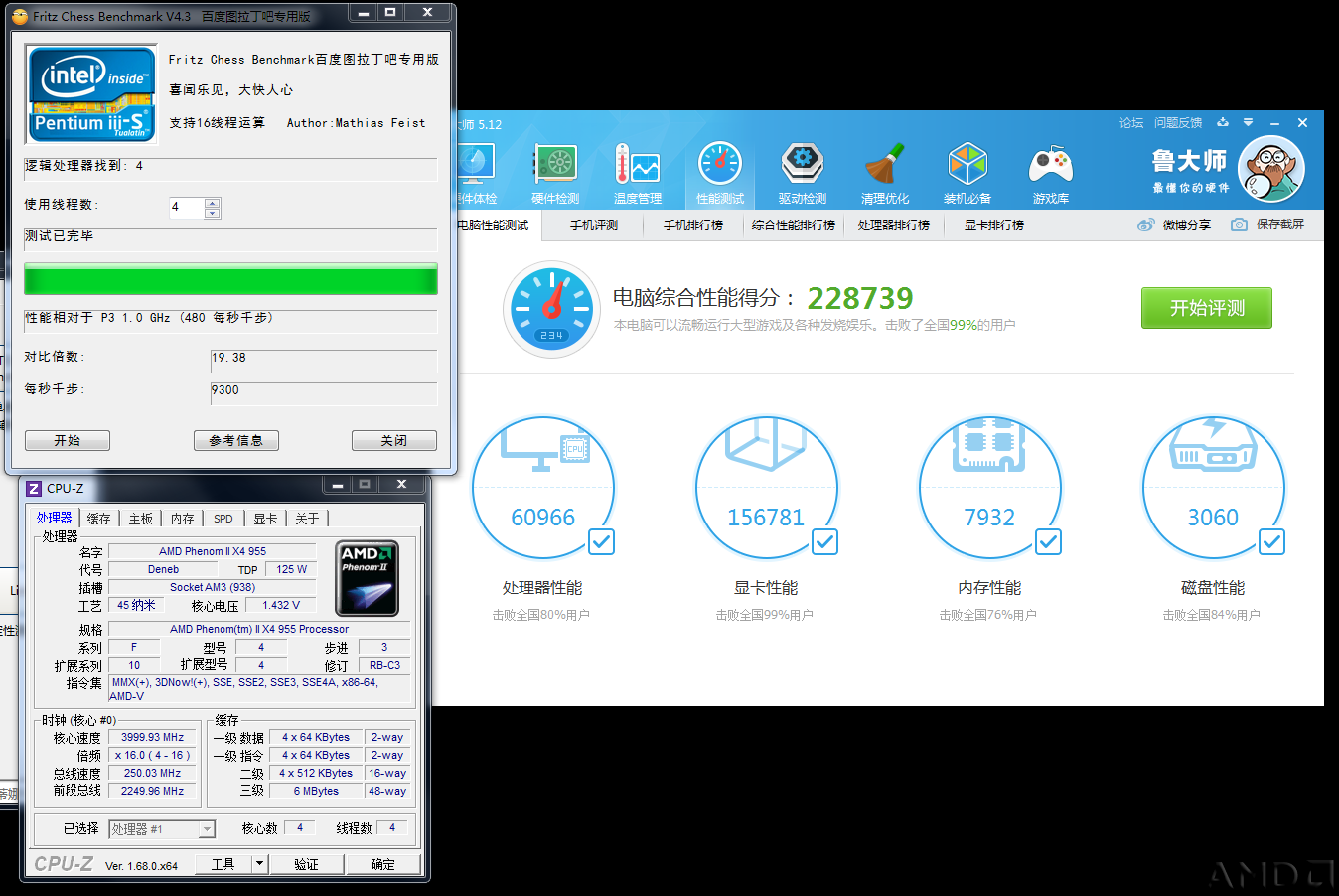
Task: Click the 内存性能 memory chip icon
Action: (989, 444)
